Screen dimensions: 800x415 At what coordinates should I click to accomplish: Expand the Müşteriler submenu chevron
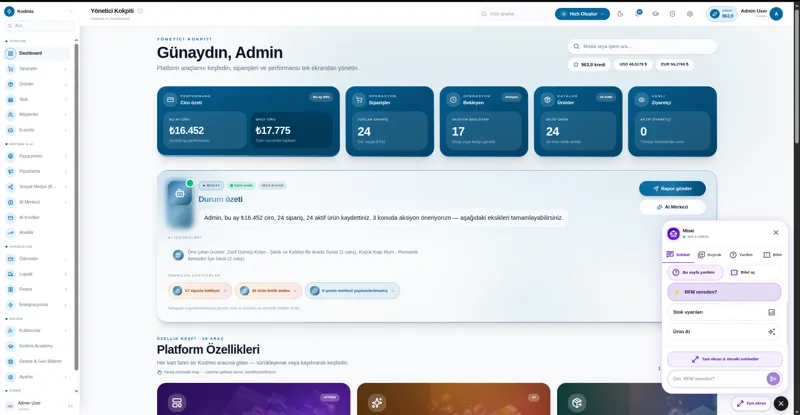66,115
